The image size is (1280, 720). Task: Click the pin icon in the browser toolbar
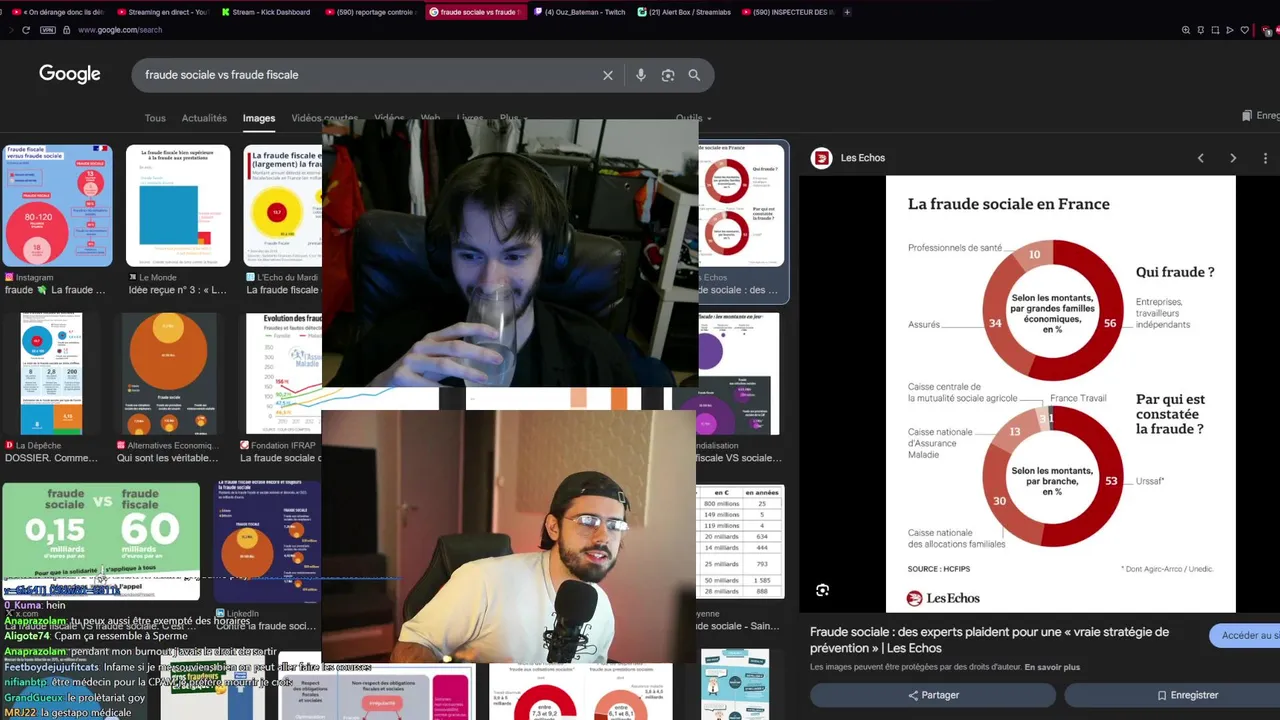point(1201,30)
